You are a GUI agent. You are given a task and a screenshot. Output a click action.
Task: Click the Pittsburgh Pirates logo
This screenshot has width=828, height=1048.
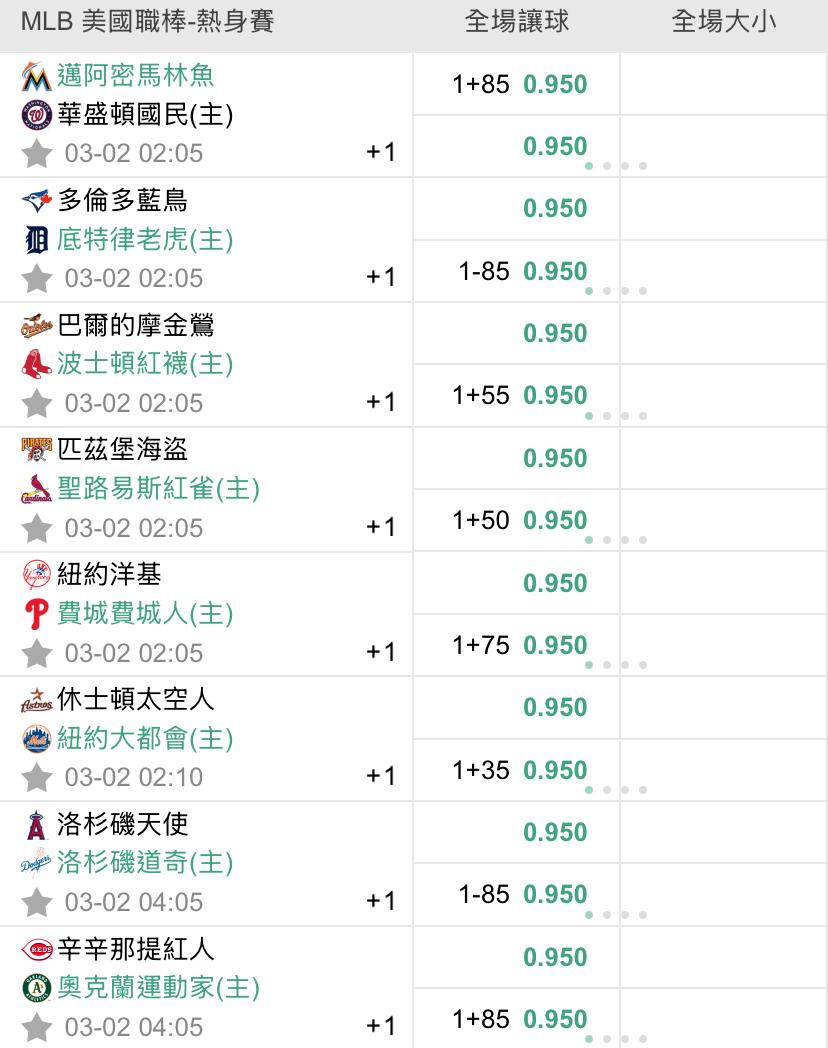coord(36,450)
